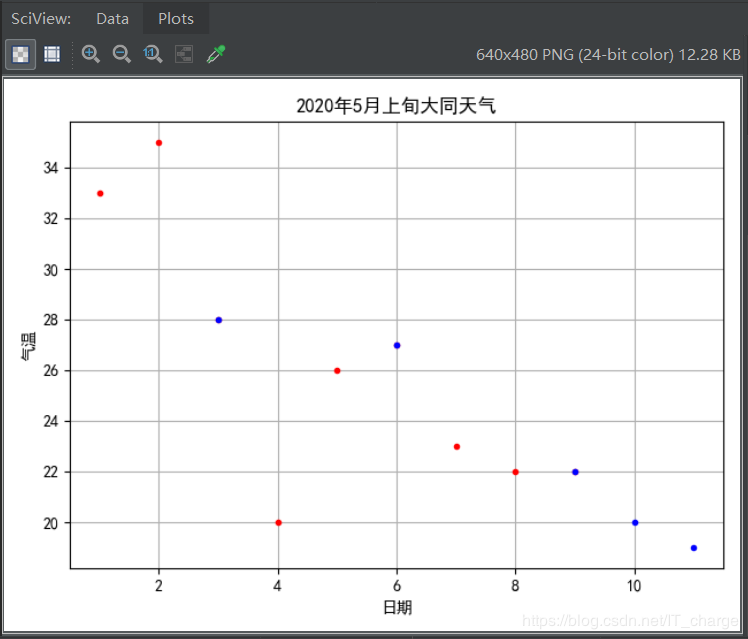Click the Zoom Out magnifier icon
The image size is (748, 639).
[121, 54]
